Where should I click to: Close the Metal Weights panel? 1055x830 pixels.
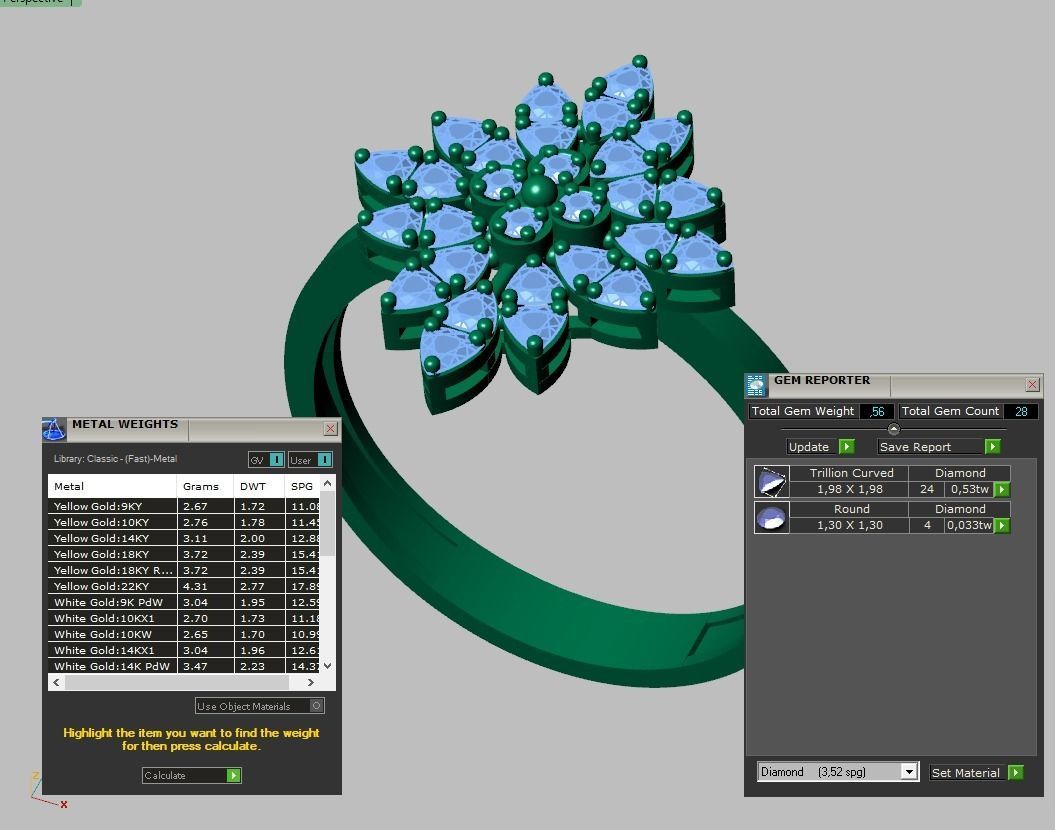pos(330,428)
